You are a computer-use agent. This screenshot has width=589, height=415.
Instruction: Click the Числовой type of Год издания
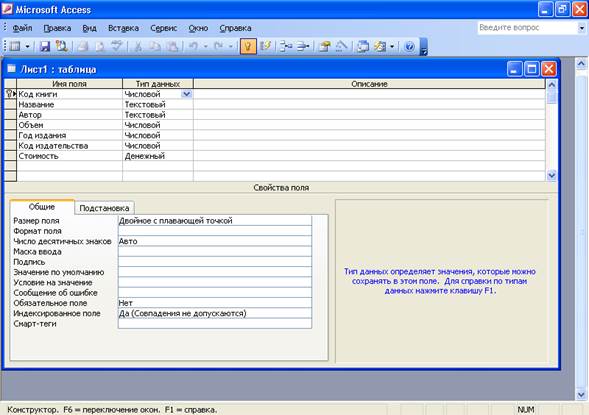point(158,135)
